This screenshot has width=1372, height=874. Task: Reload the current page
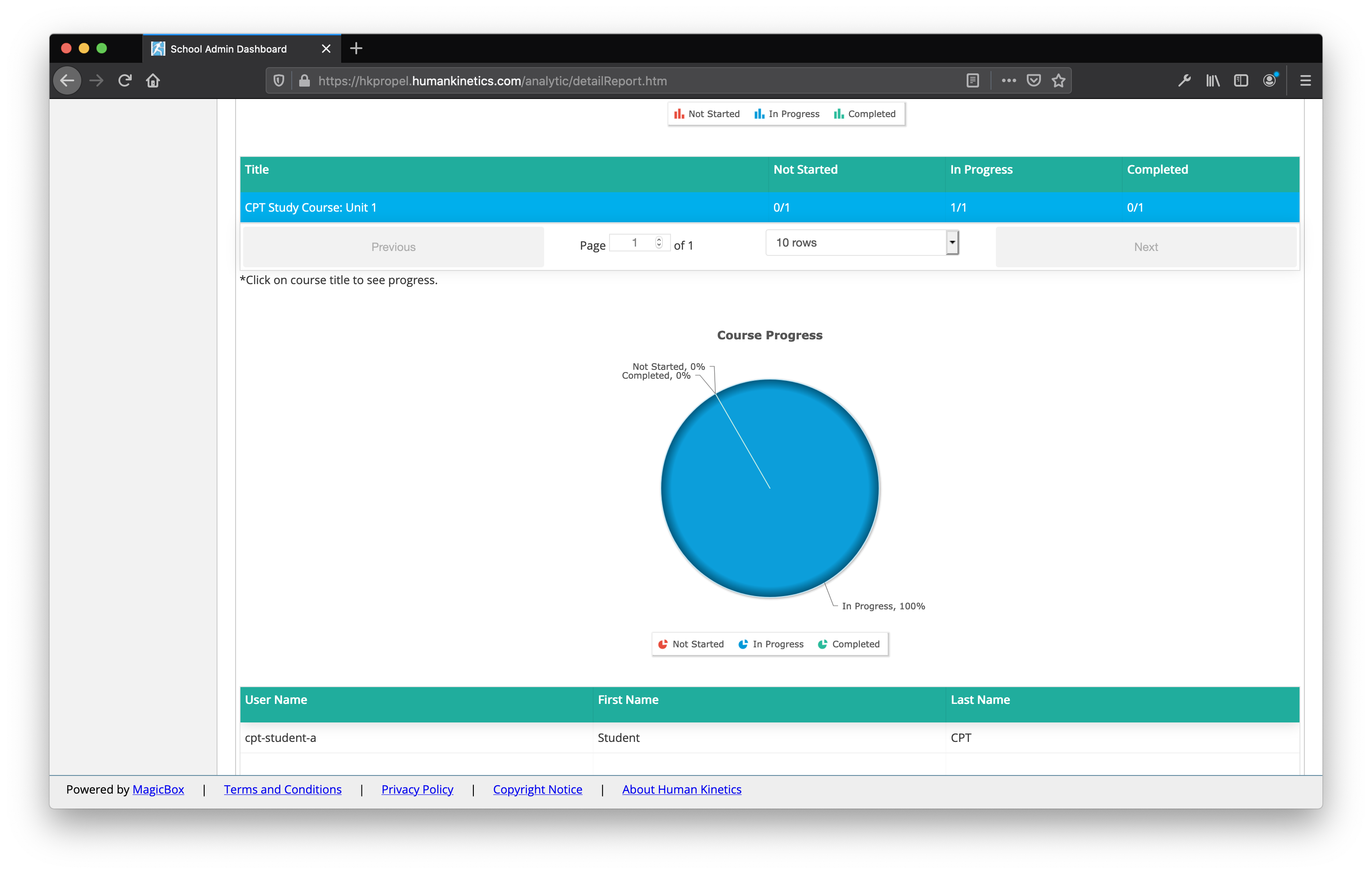tap(125, 80)
